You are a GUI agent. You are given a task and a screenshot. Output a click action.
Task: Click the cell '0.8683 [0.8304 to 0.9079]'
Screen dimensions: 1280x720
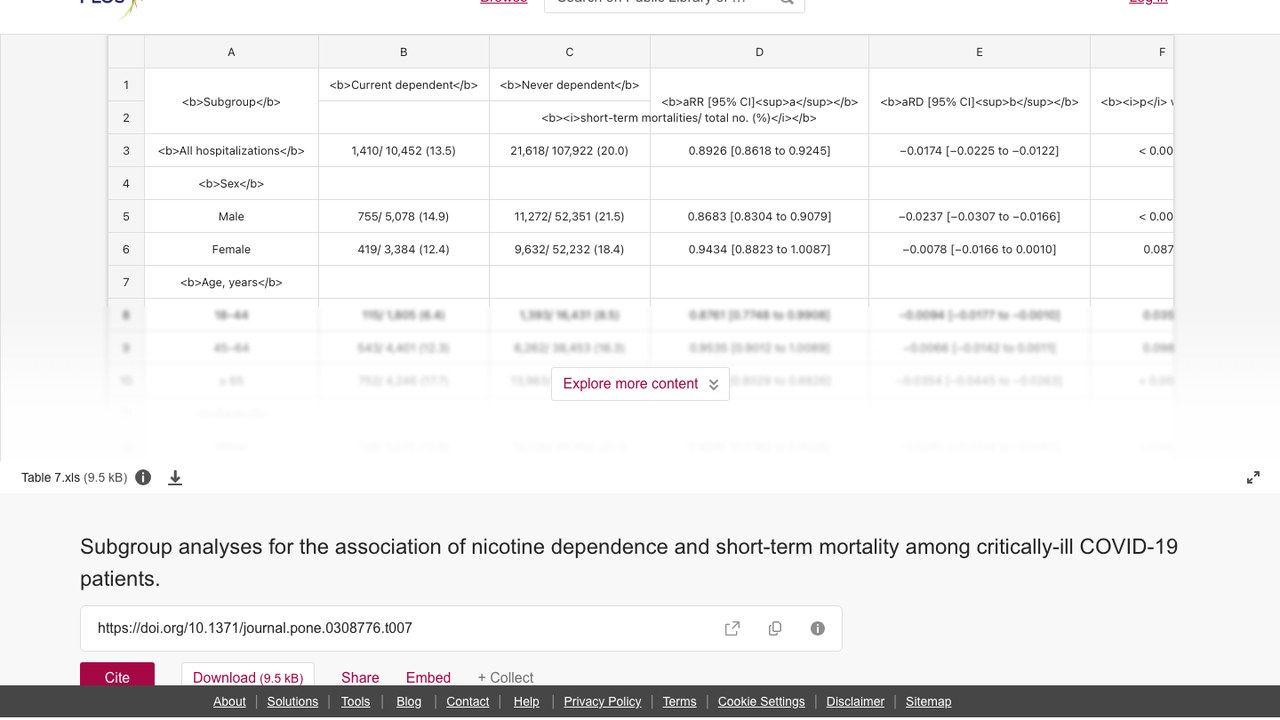tap(759, 216)
